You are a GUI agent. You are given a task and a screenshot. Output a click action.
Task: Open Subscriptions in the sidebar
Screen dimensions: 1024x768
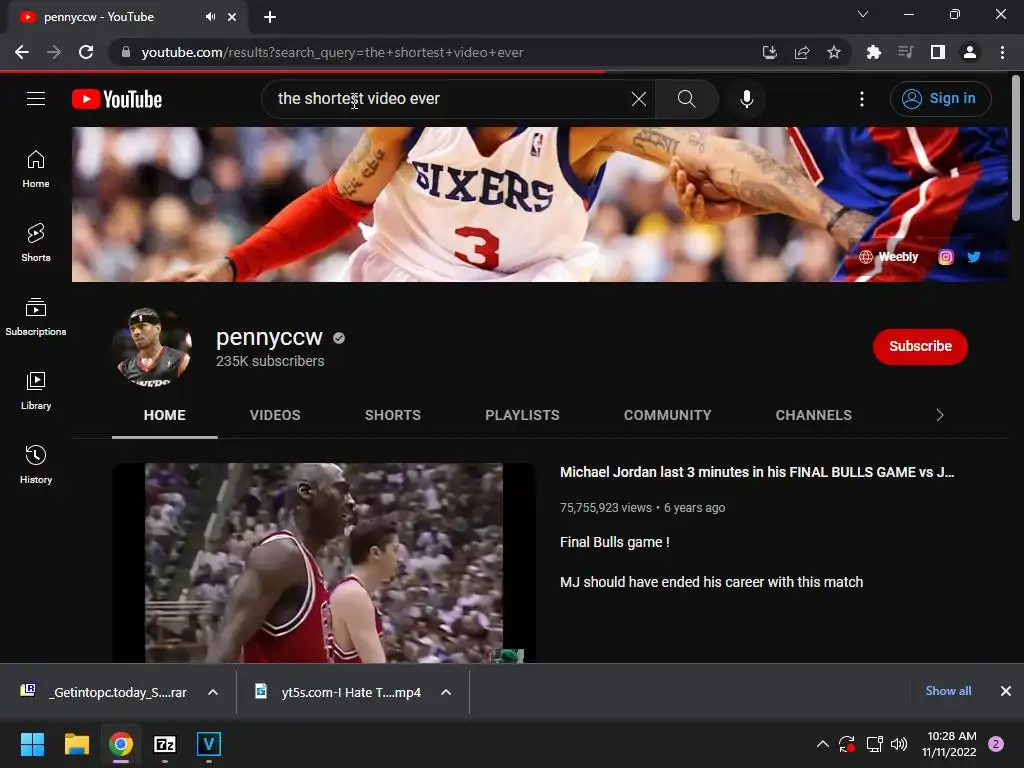36,317
